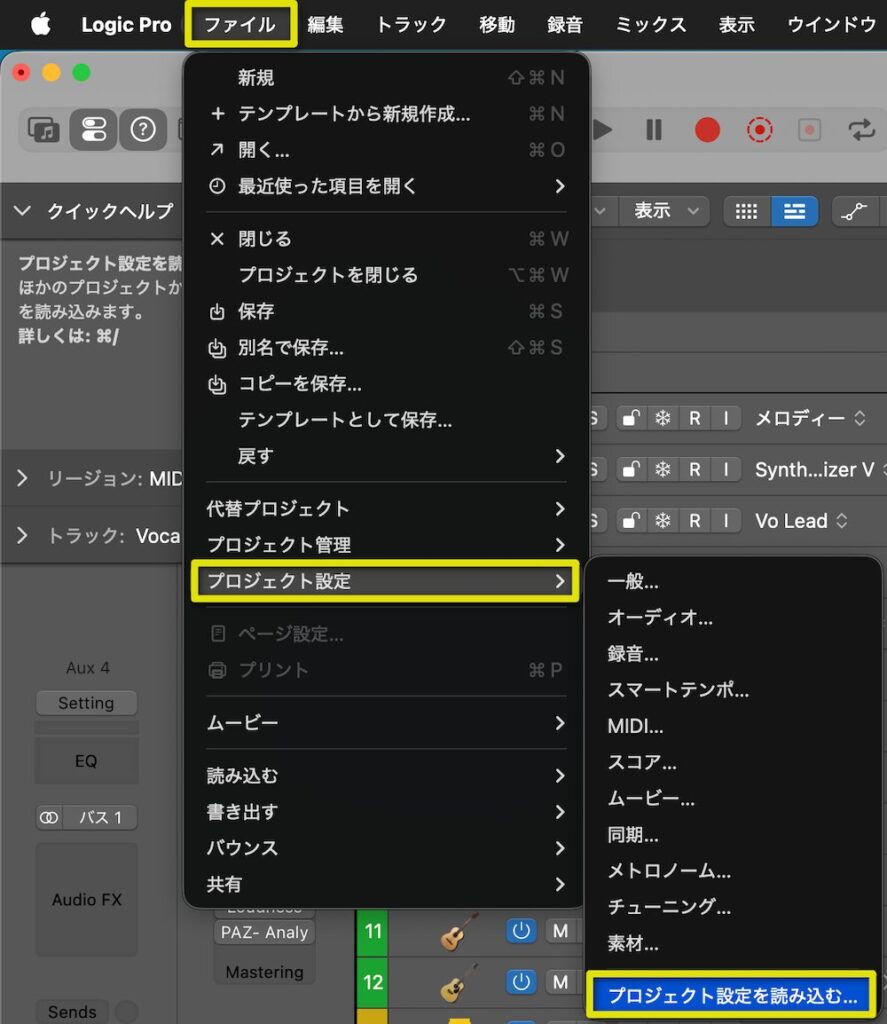
Task: Record-enable the Vo Lead track
Action: pos(694,520)
